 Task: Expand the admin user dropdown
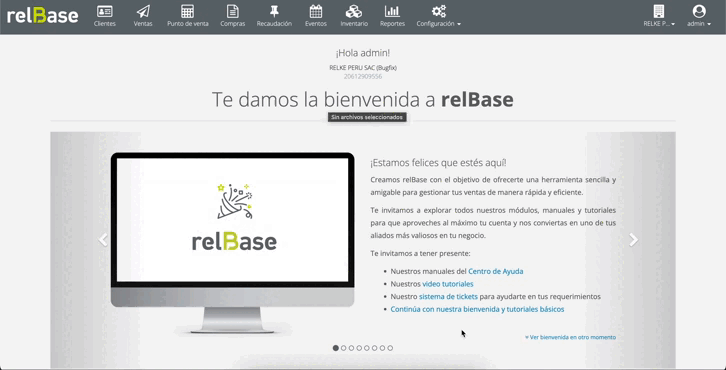tap(699, 24)
